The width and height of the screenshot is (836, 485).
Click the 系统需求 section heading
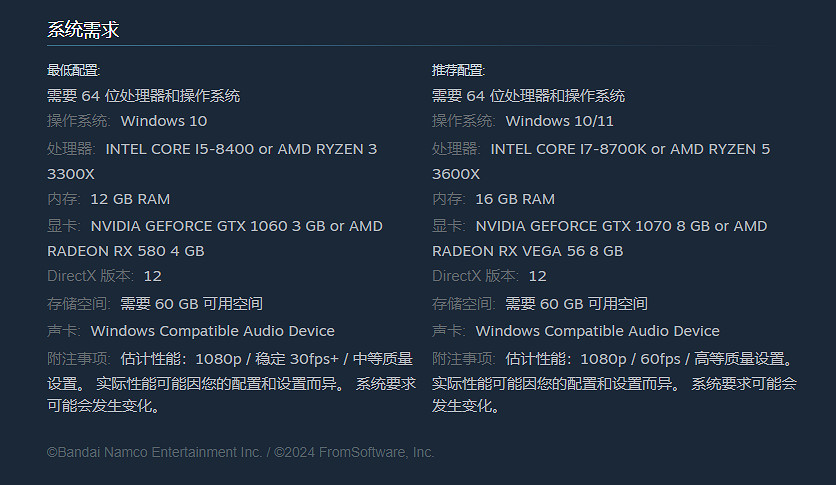(83, 30)
